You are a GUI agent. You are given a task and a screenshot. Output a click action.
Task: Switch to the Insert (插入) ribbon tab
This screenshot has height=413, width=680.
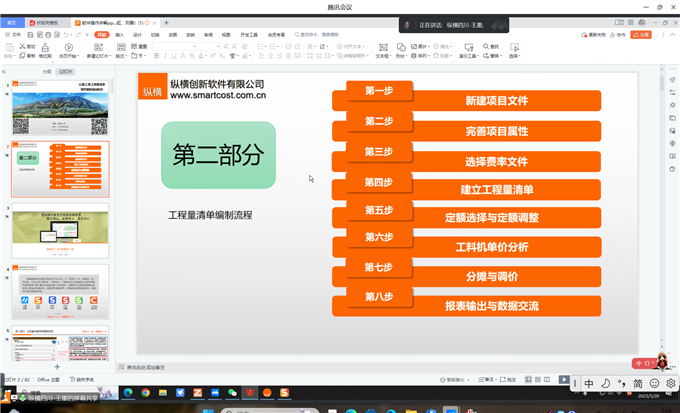[119, 35]
